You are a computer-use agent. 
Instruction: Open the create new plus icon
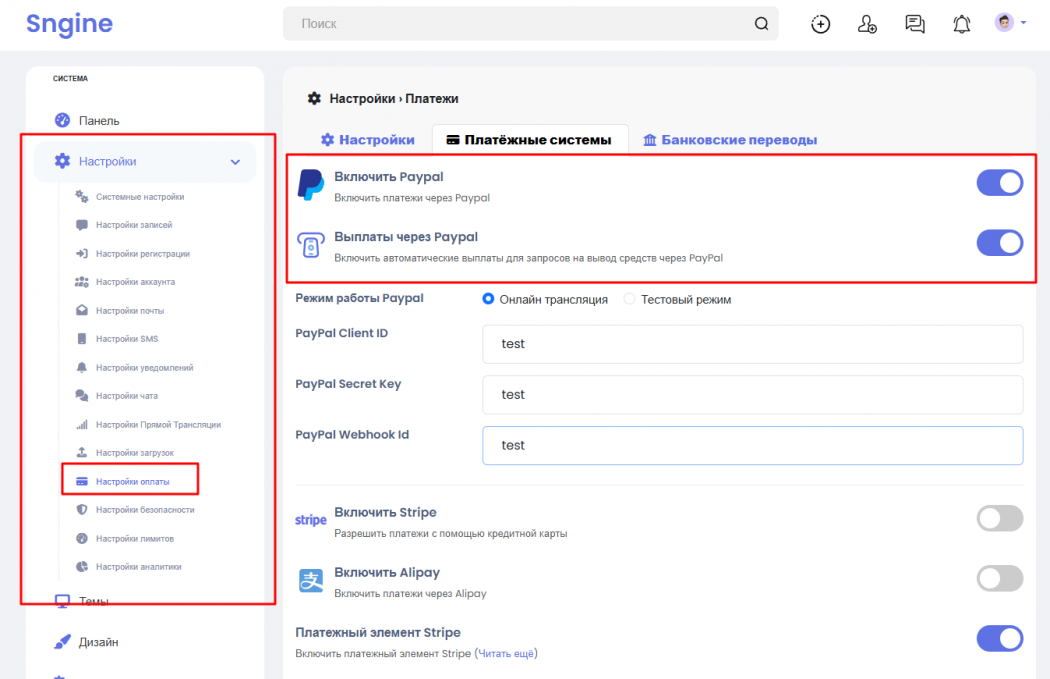820,24
